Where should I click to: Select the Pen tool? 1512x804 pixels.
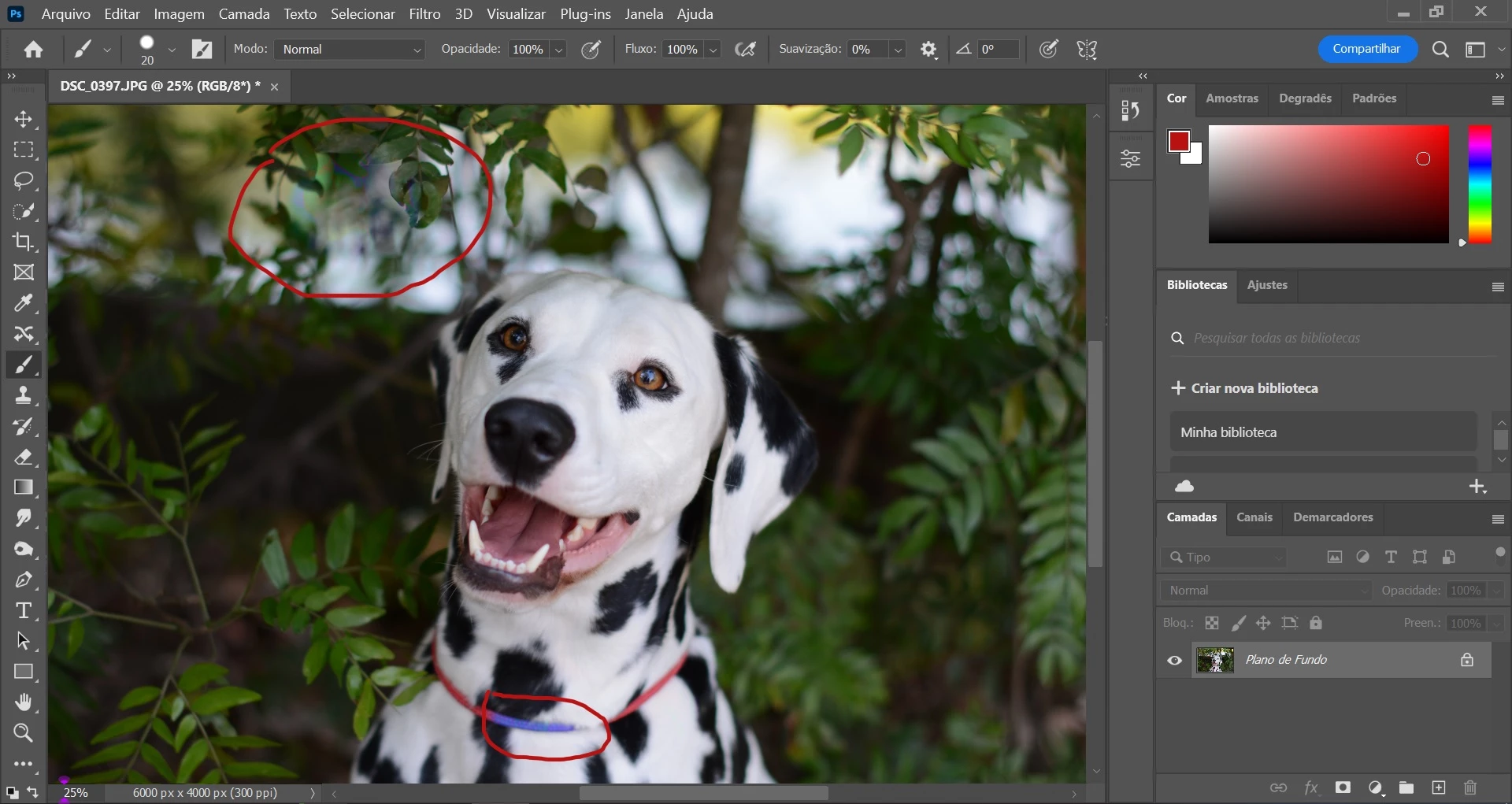24,580
